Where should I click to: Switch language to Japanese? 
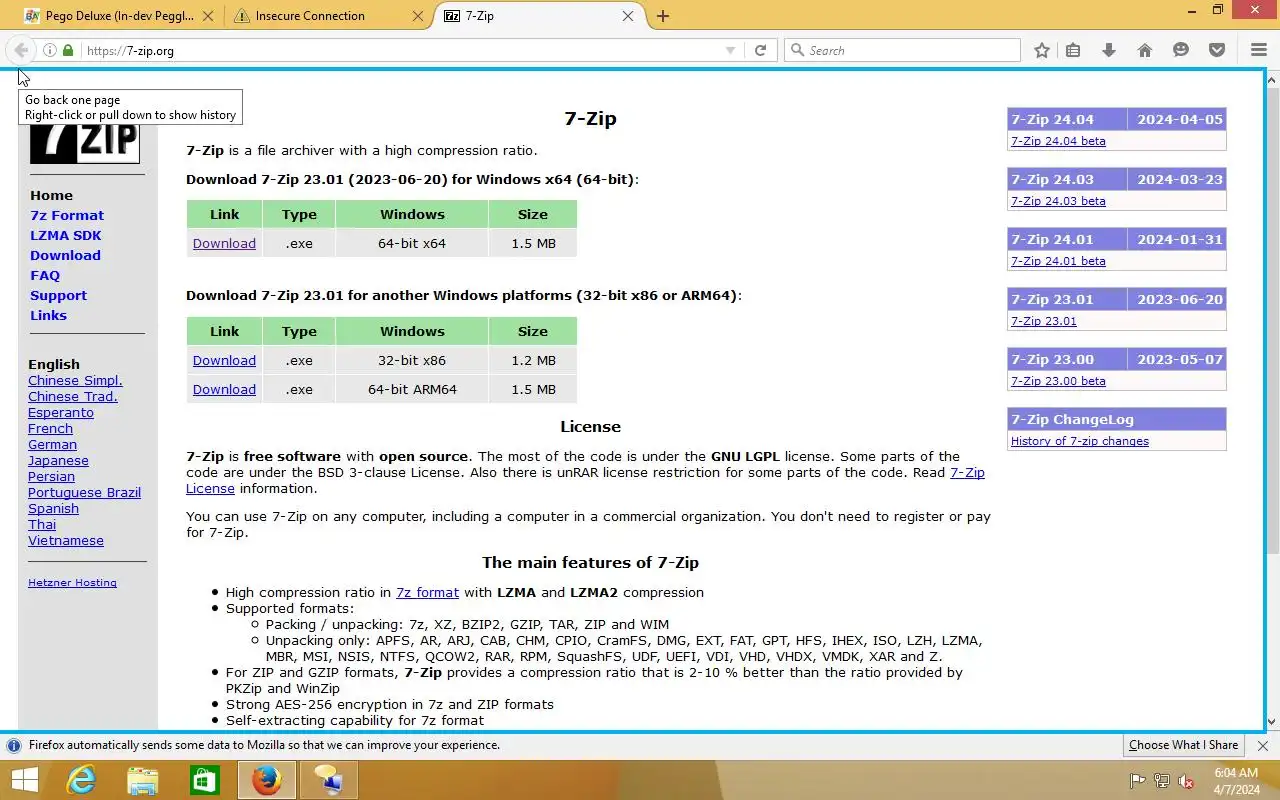(58, 461)
